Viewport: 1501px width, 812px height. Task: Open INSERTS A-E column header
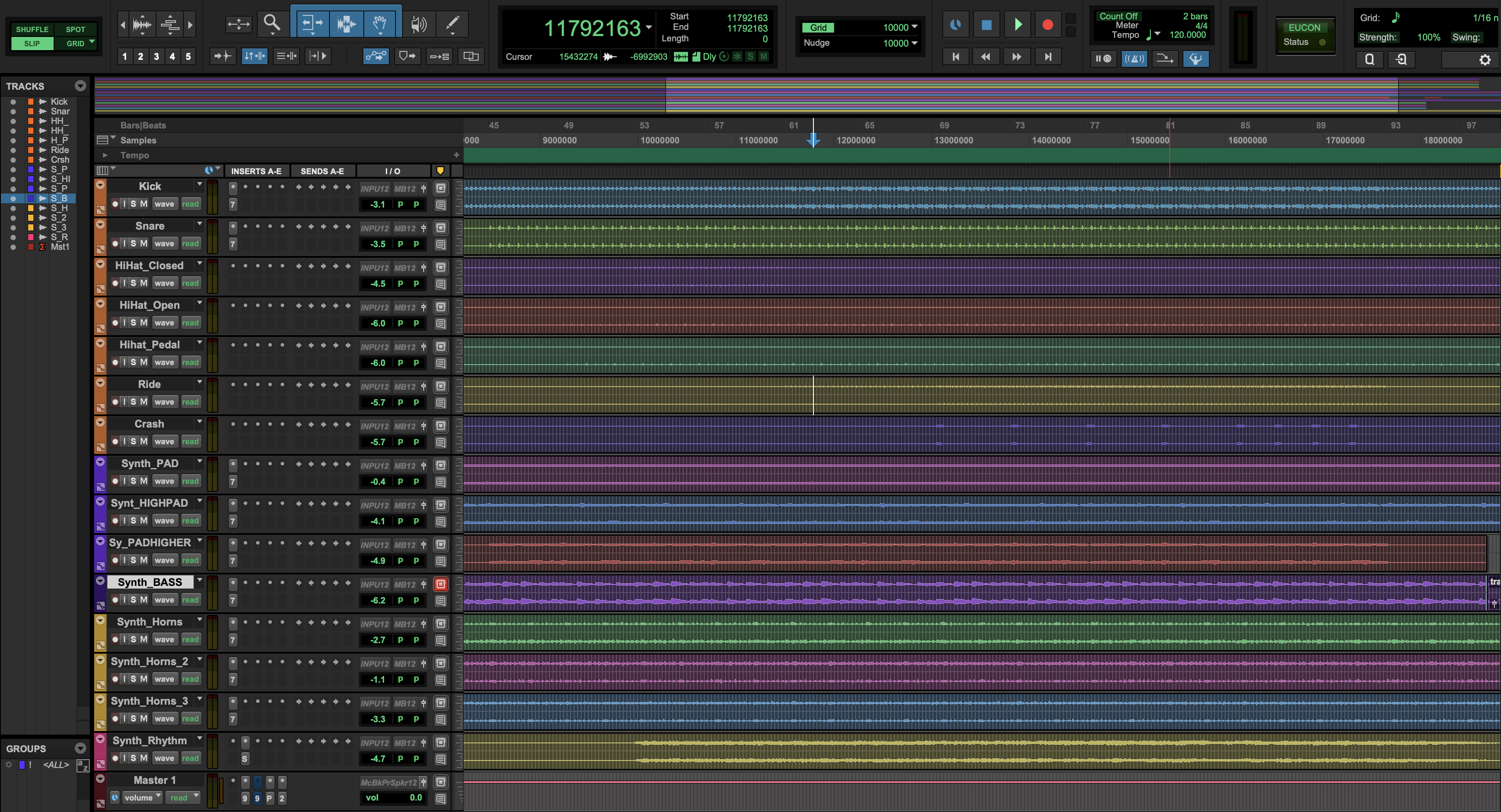pyautogui.click(x=256, y=171)
